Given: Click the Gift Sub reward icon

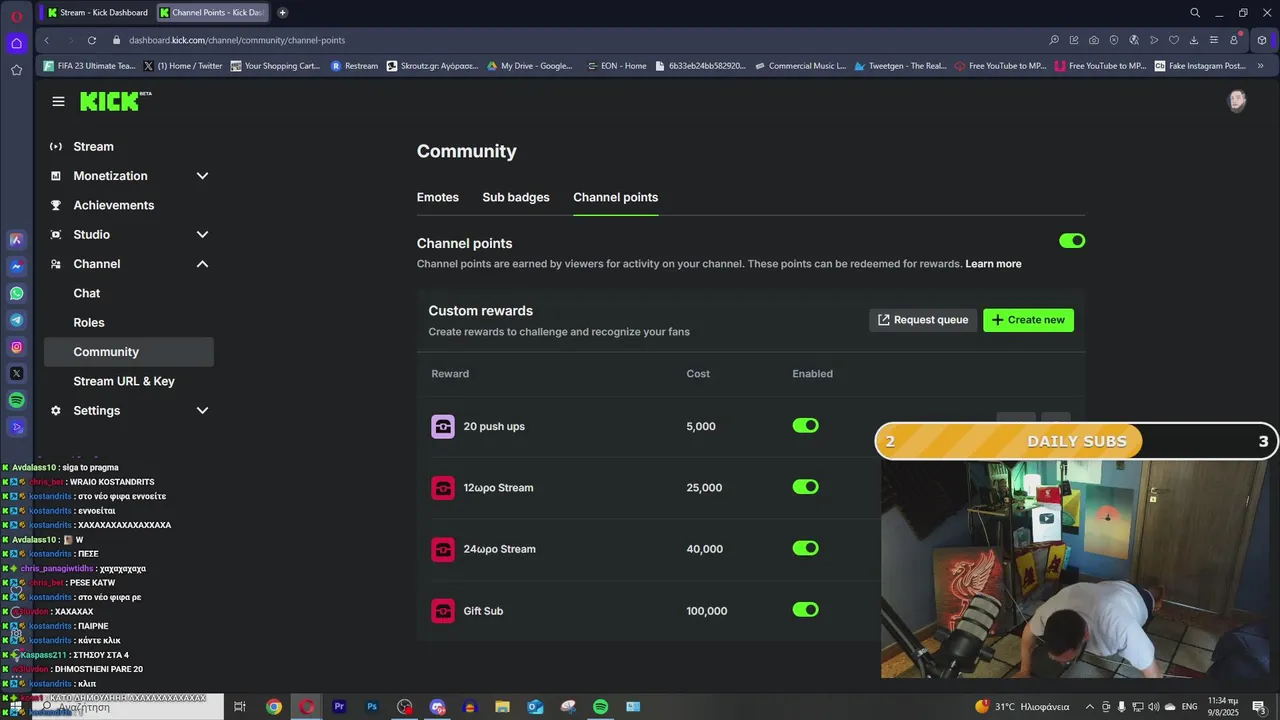Looking at the screenshot, I should pos(443,611).
